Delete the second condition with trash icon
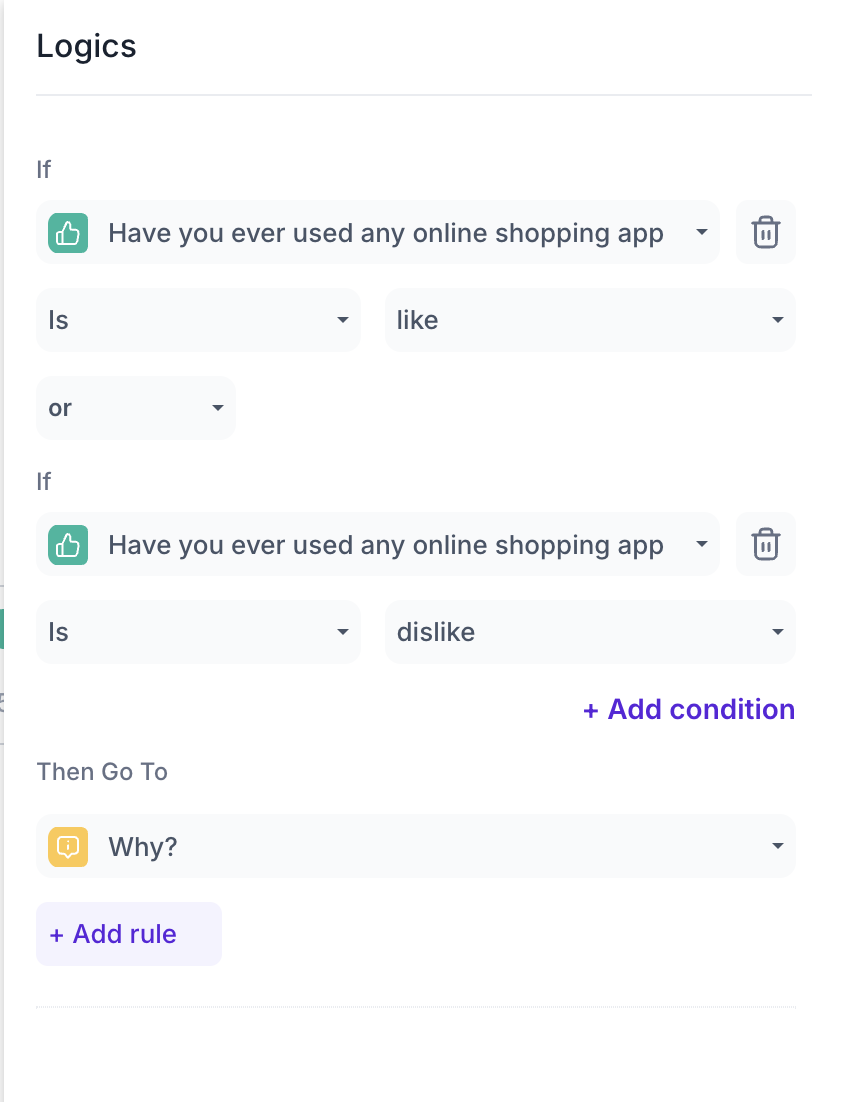The image size is (844, 1102). click(x=765, y=545)
